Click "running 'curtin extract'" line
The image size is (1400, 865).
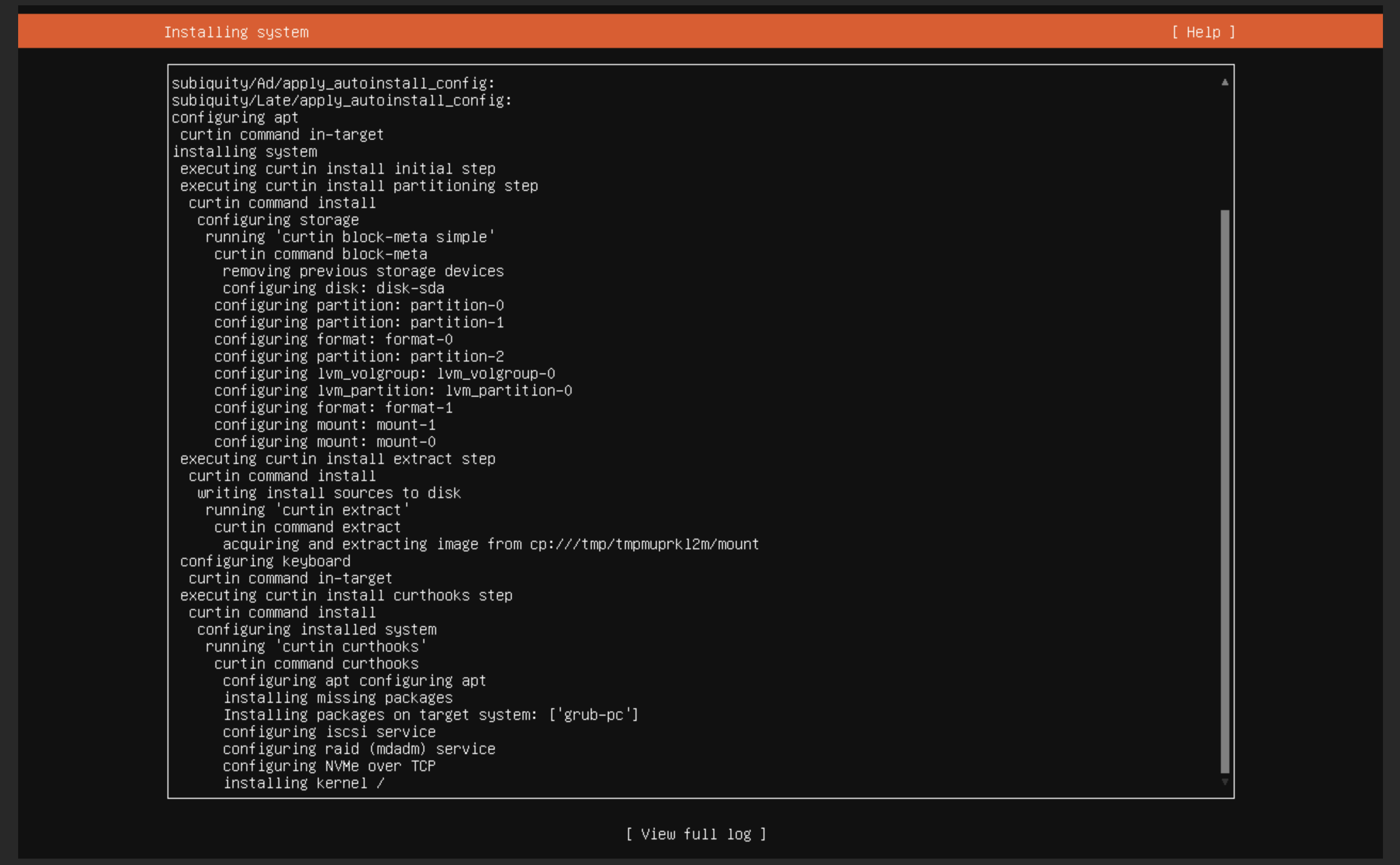(308, 510)
